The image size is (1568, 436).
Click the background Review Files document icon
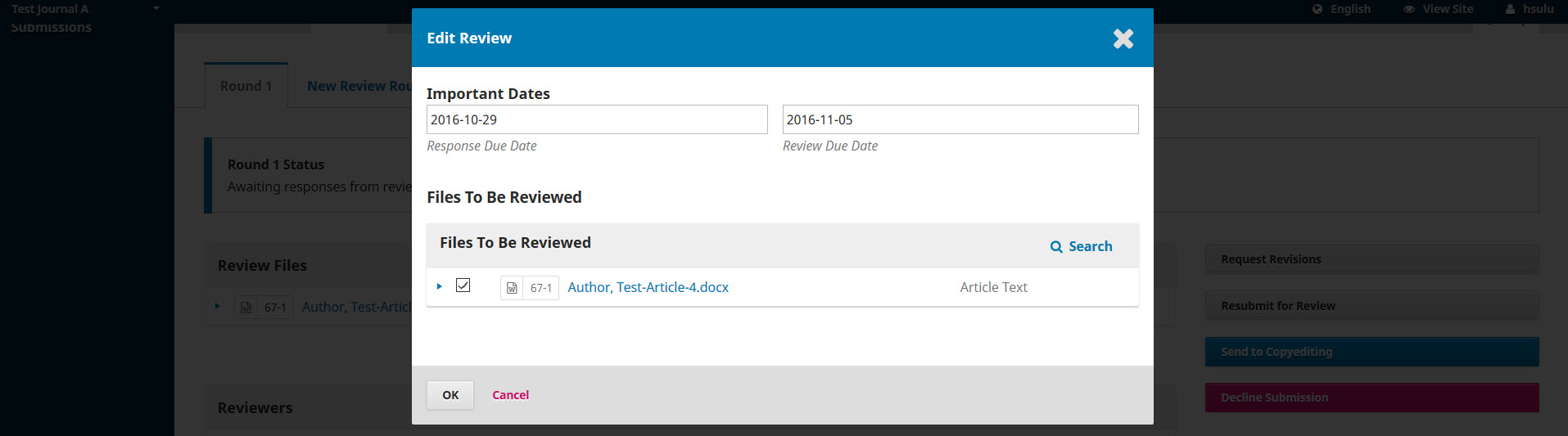[246, 308]
